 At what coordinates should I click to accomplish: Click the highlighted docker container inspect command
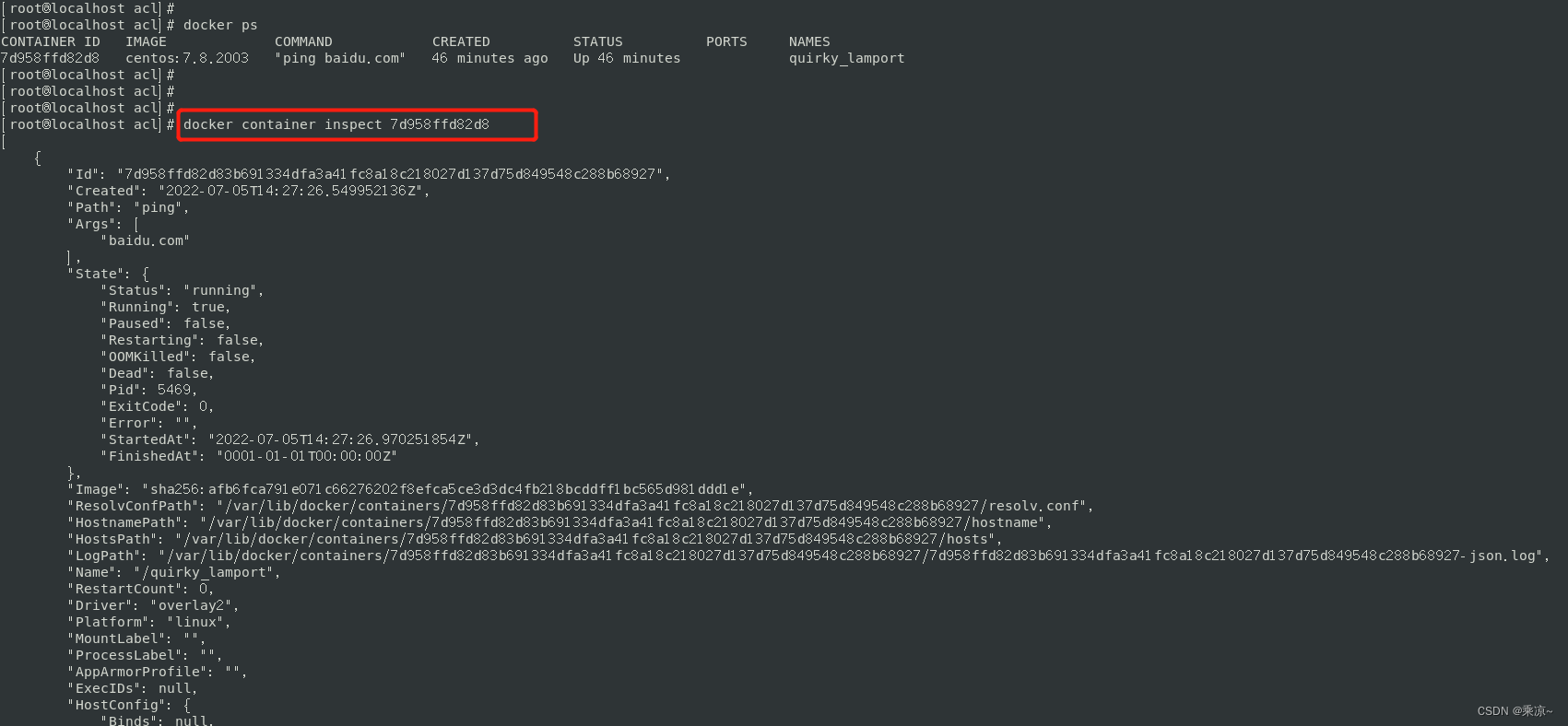click(x=336, y=124)
